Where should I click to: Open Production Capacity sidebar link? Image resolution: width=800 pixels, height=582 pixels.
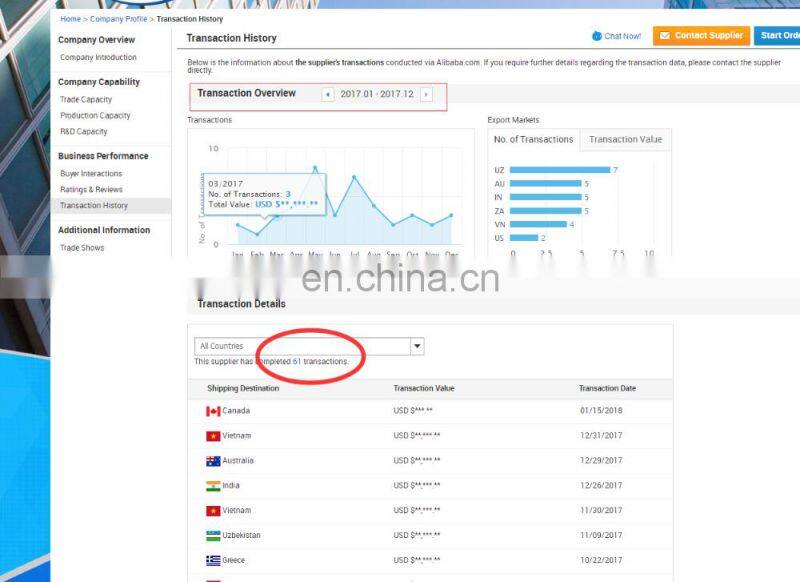click(95, 116)
